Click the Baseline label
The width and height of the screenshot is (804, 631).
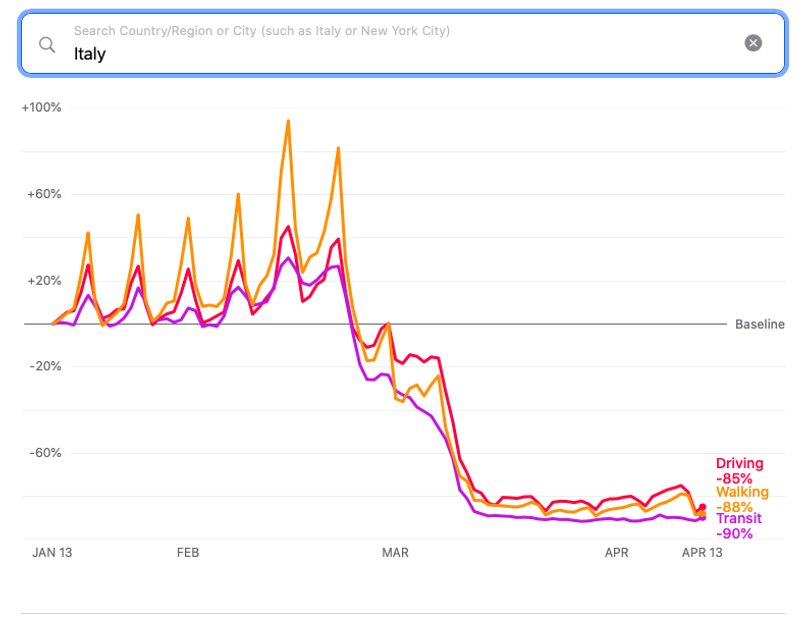pyautogui.click(x=759, y=324)
